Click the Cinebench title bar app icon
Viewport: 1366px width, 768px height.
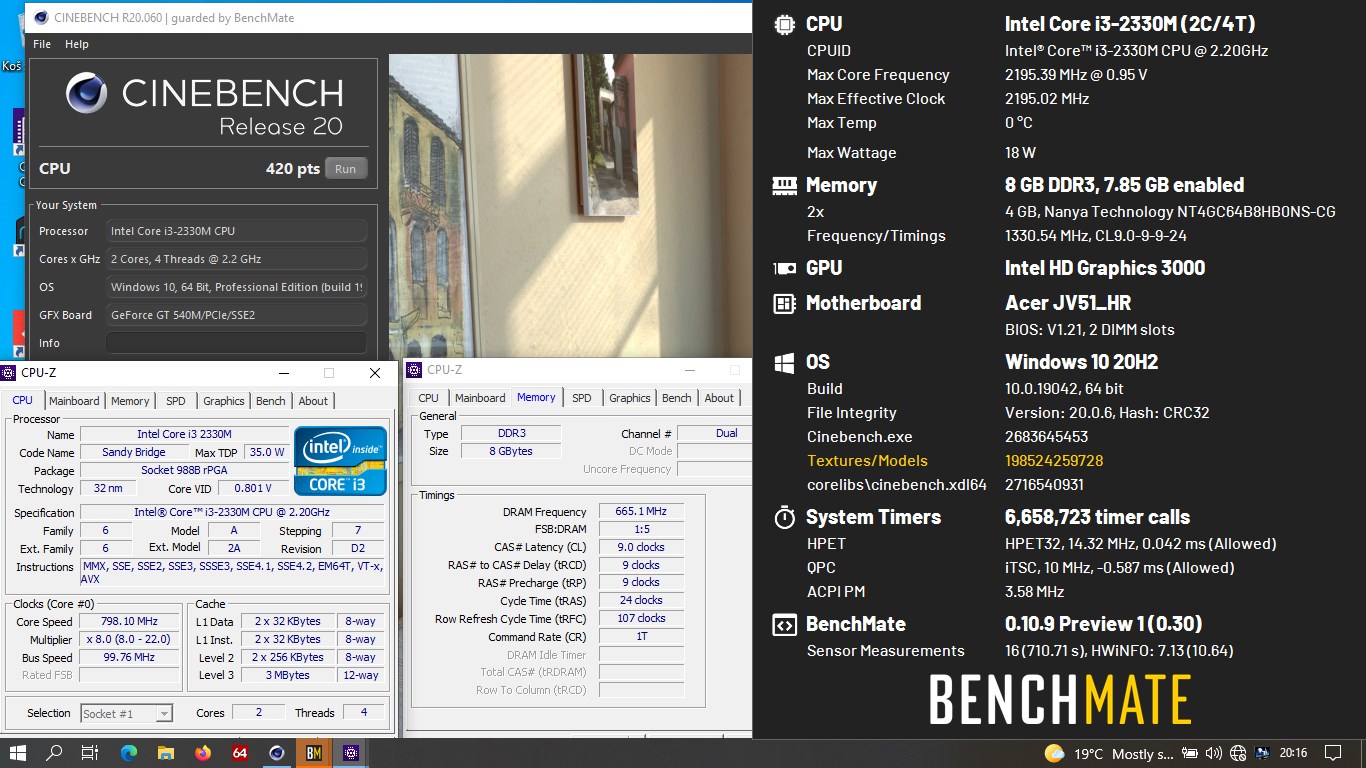tap(39, 17)
